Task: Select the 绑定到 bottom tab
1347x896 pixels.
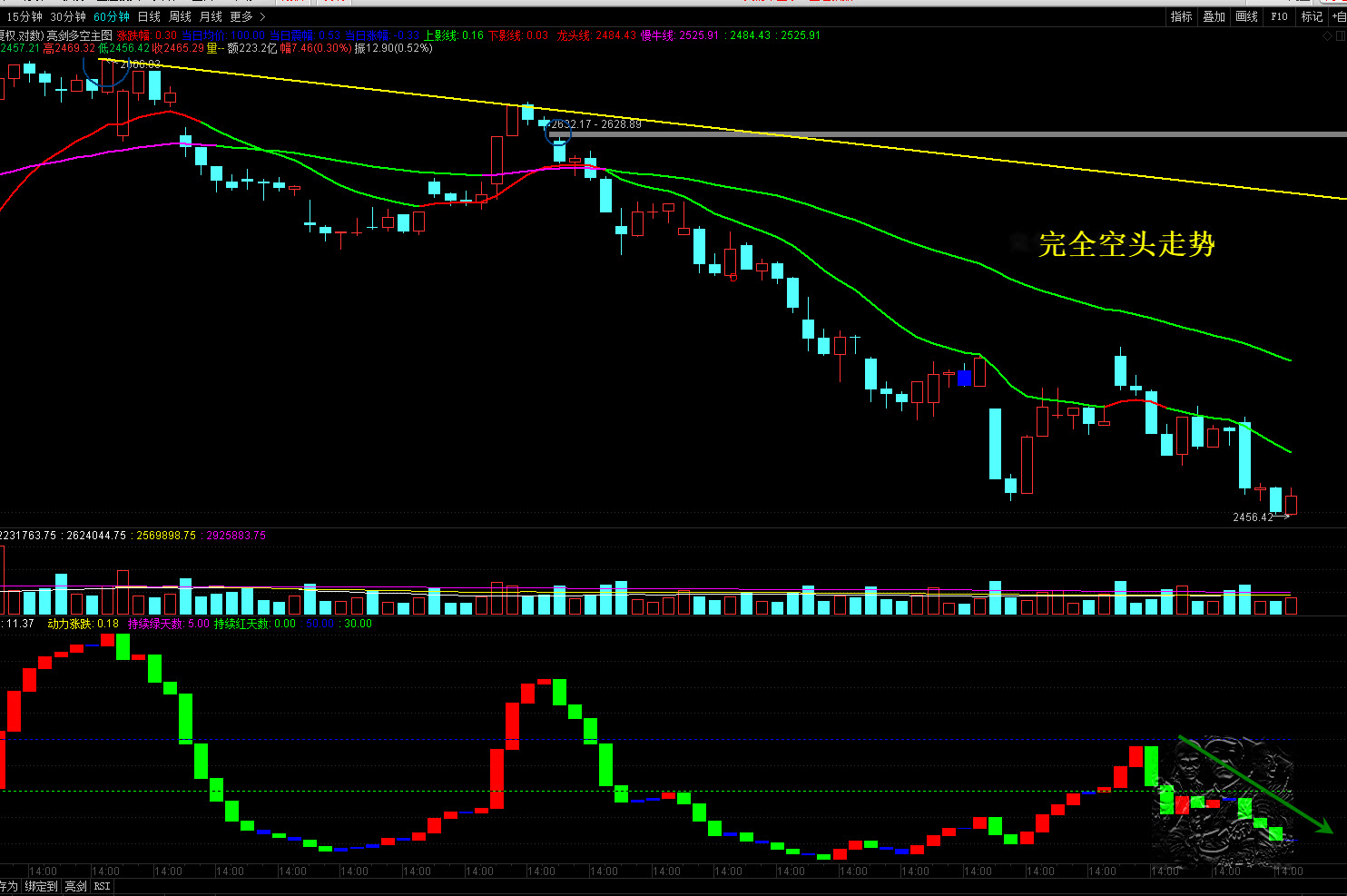Action: coord(41,886)
